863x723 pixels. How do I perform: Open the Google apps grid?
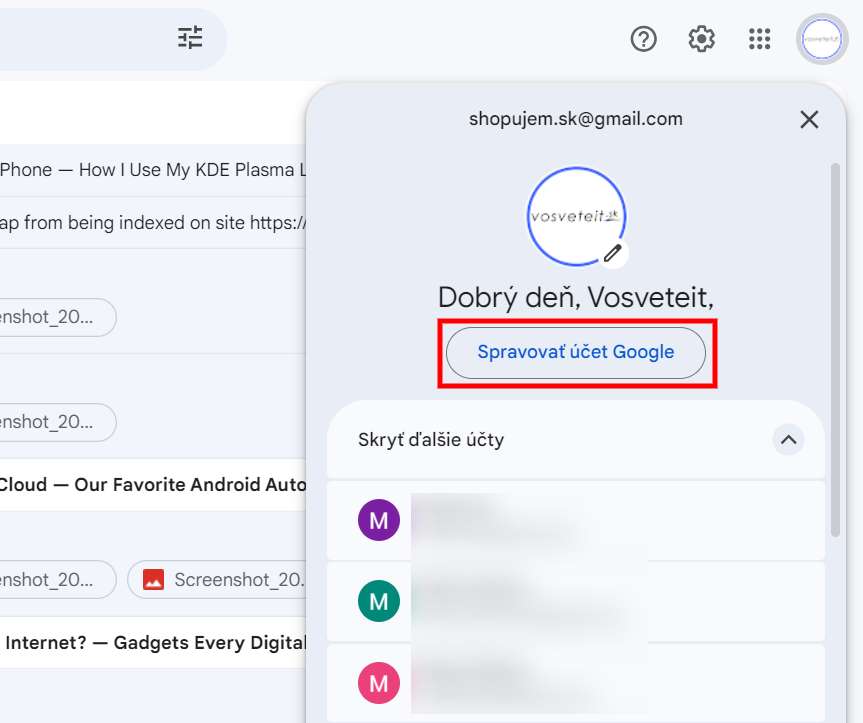click(760, 39)
